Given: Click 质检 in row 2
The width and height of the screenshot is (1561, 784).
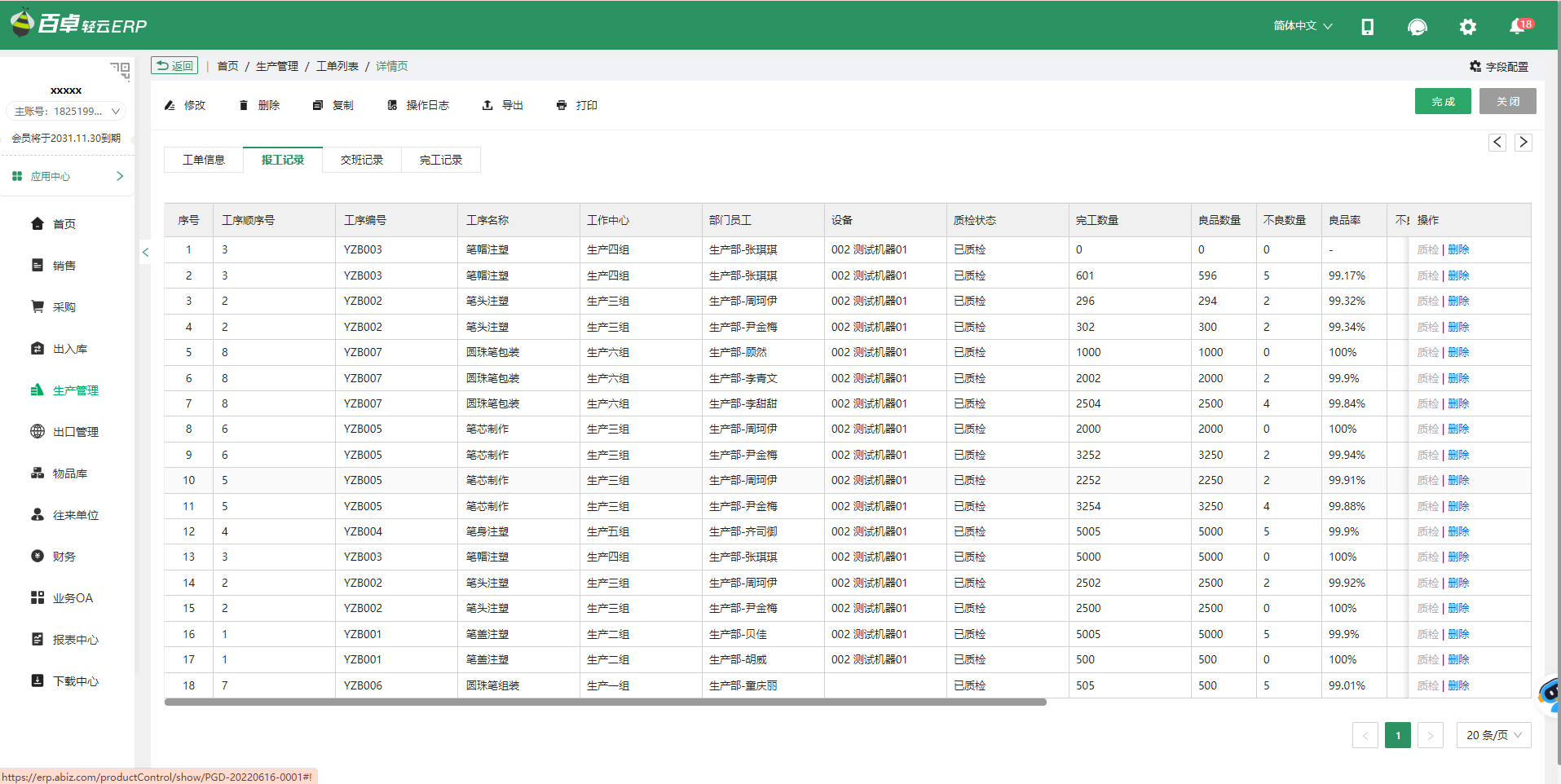Looking at the screenshot, I should pos(1428,275).
